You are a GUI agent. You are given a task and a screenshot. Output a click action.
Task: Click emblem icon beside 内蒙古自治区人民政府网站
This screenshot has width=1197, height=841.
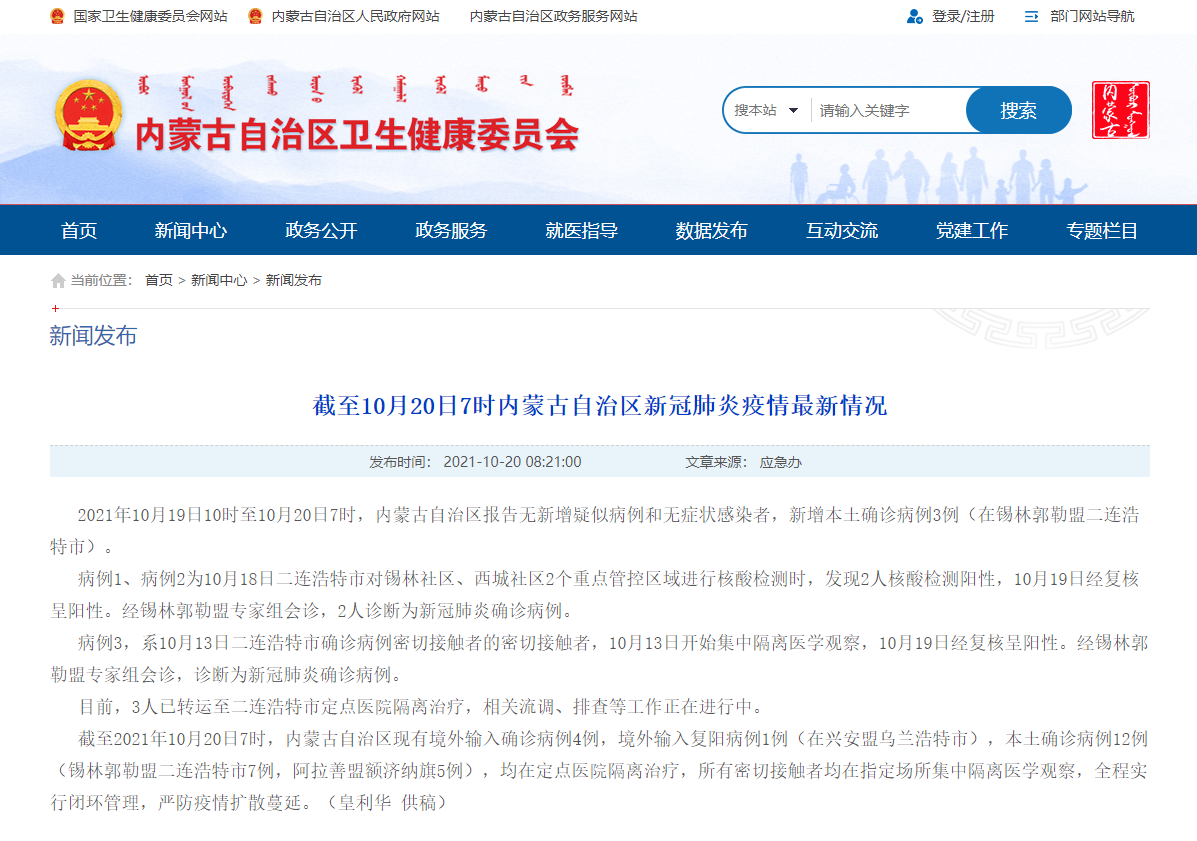256,16
